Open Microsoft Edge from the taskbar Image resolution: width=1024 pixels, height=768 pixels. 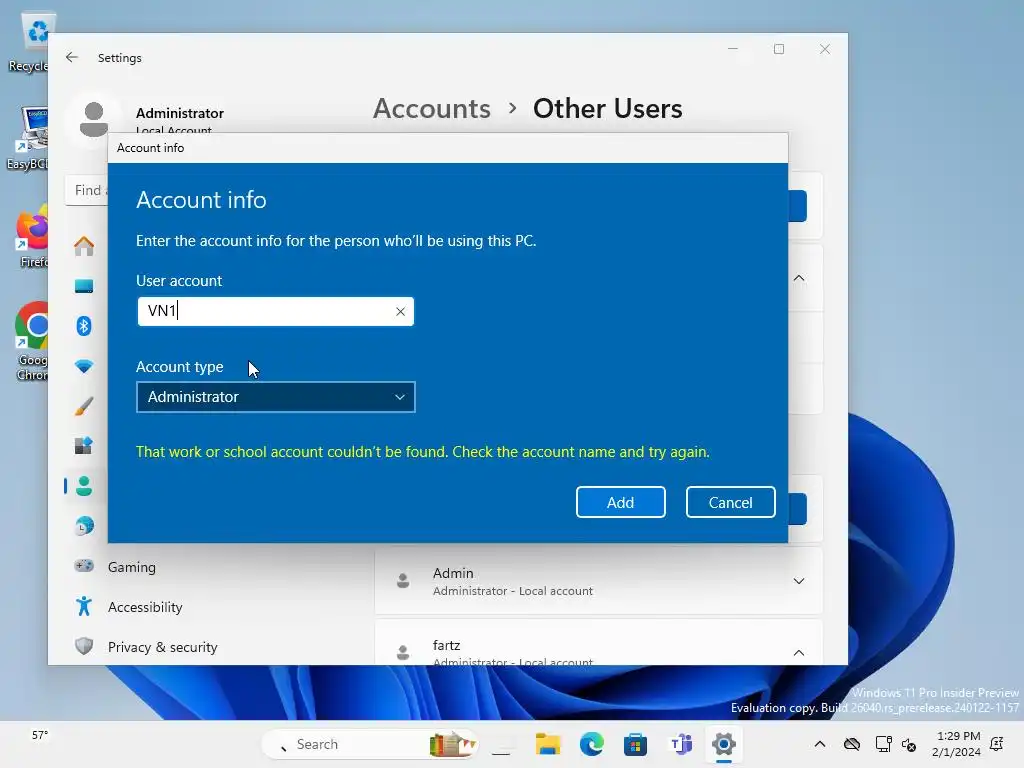coord(592,744)
